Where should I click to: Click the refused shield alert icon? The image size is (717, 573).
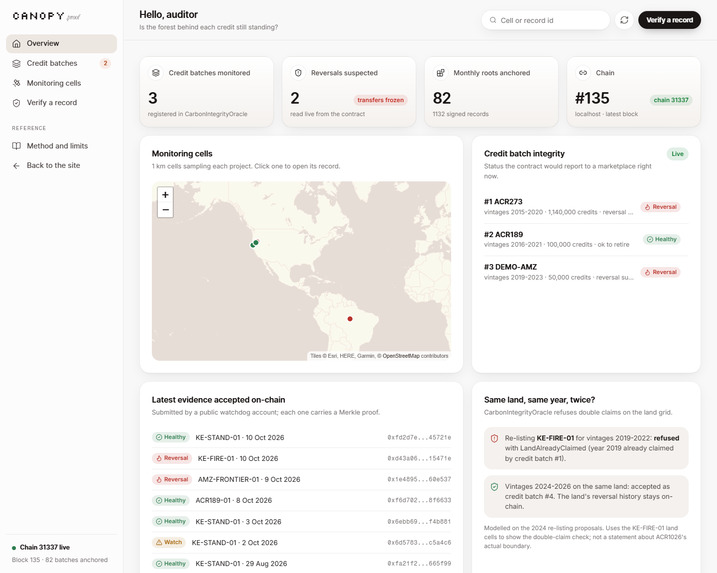[494, 438]
